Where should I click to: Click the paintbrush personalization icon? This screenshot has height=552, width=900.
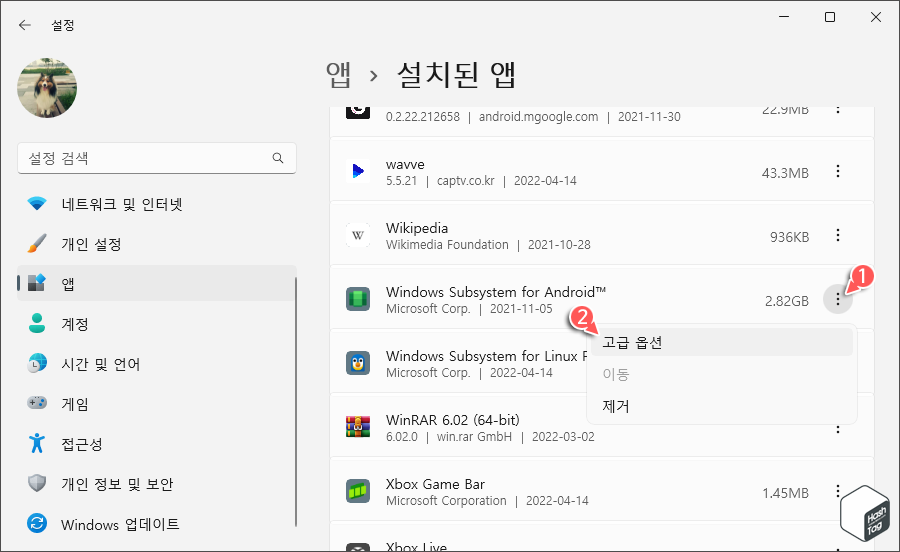click(x=37, y=243)
